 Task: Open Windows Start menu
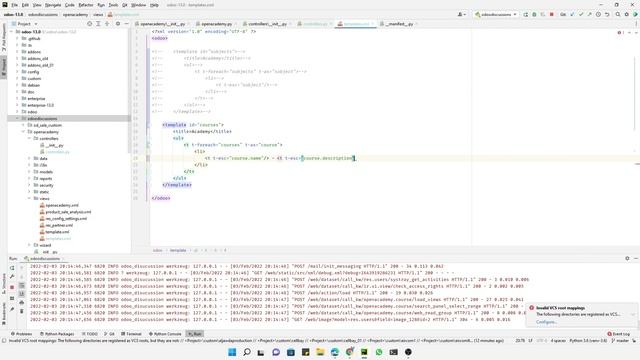click(x=232, y=352)
